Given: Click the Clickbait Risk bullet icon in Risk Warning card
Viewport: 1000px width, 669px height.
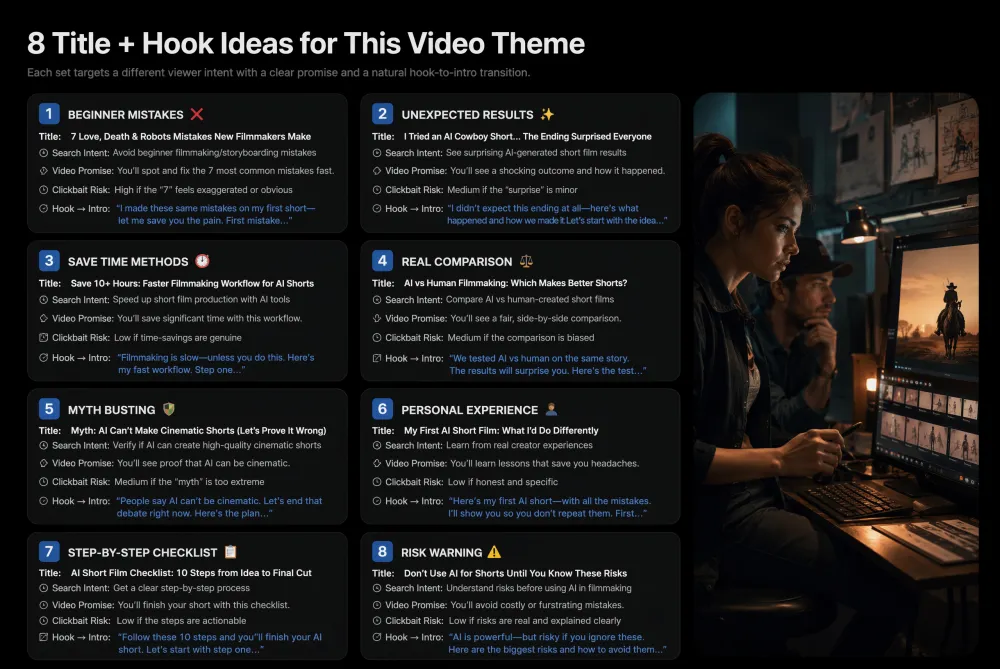Looking at the screenshot, I should point(377,621).
